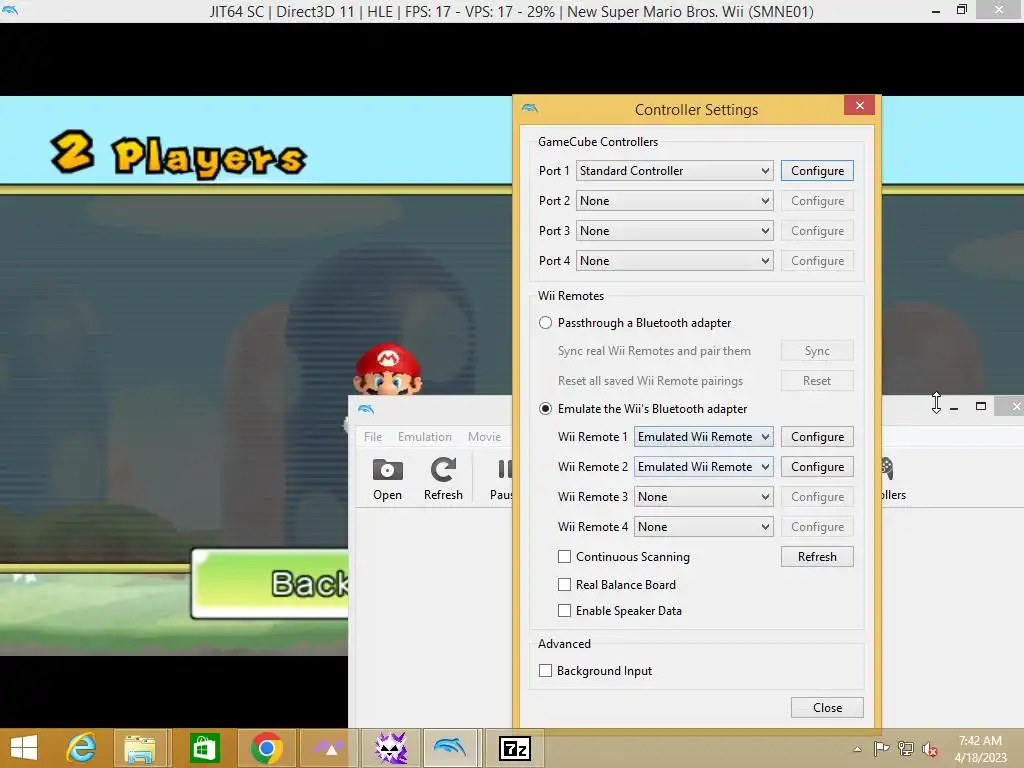1024x768 pixels.
Task: Click the Action Center flag tray icon
Action: tap(881, 748)
